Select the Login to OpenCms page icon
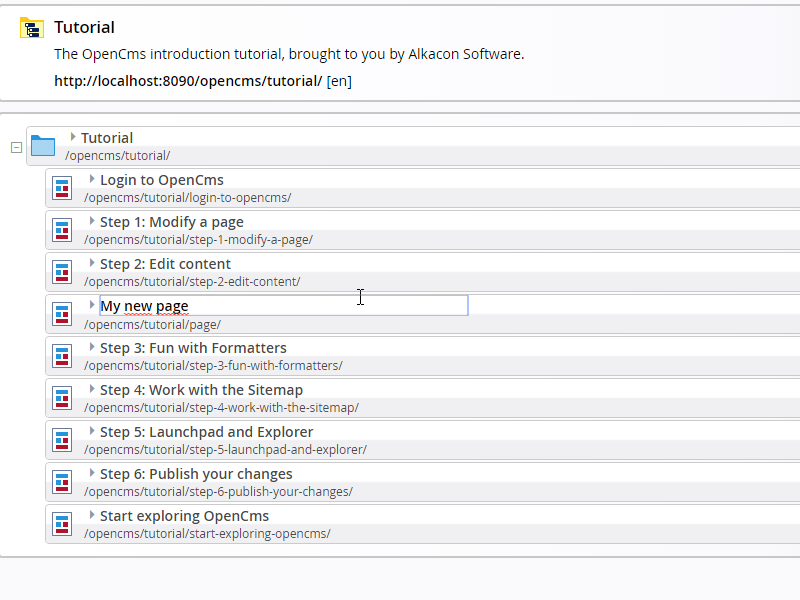 click(x=61, y=187)
